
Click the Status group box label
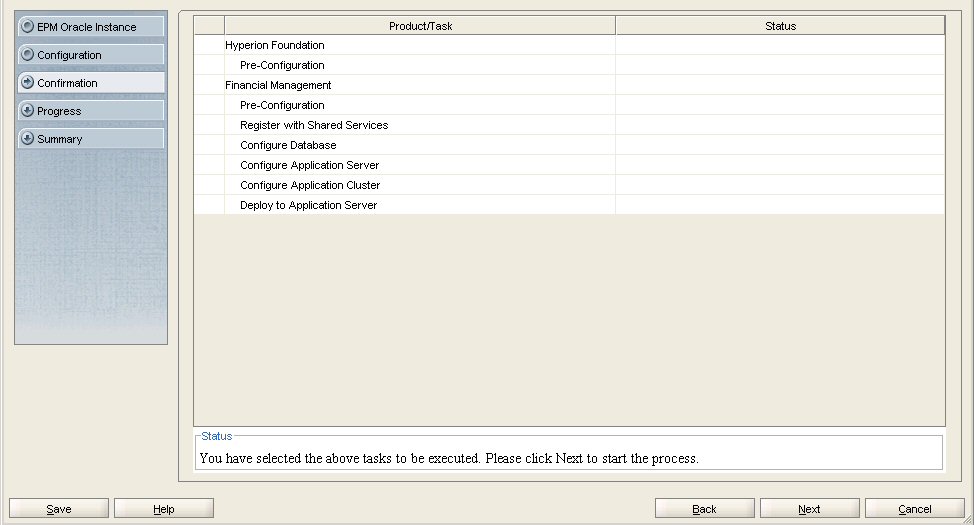tap(217, 436)
